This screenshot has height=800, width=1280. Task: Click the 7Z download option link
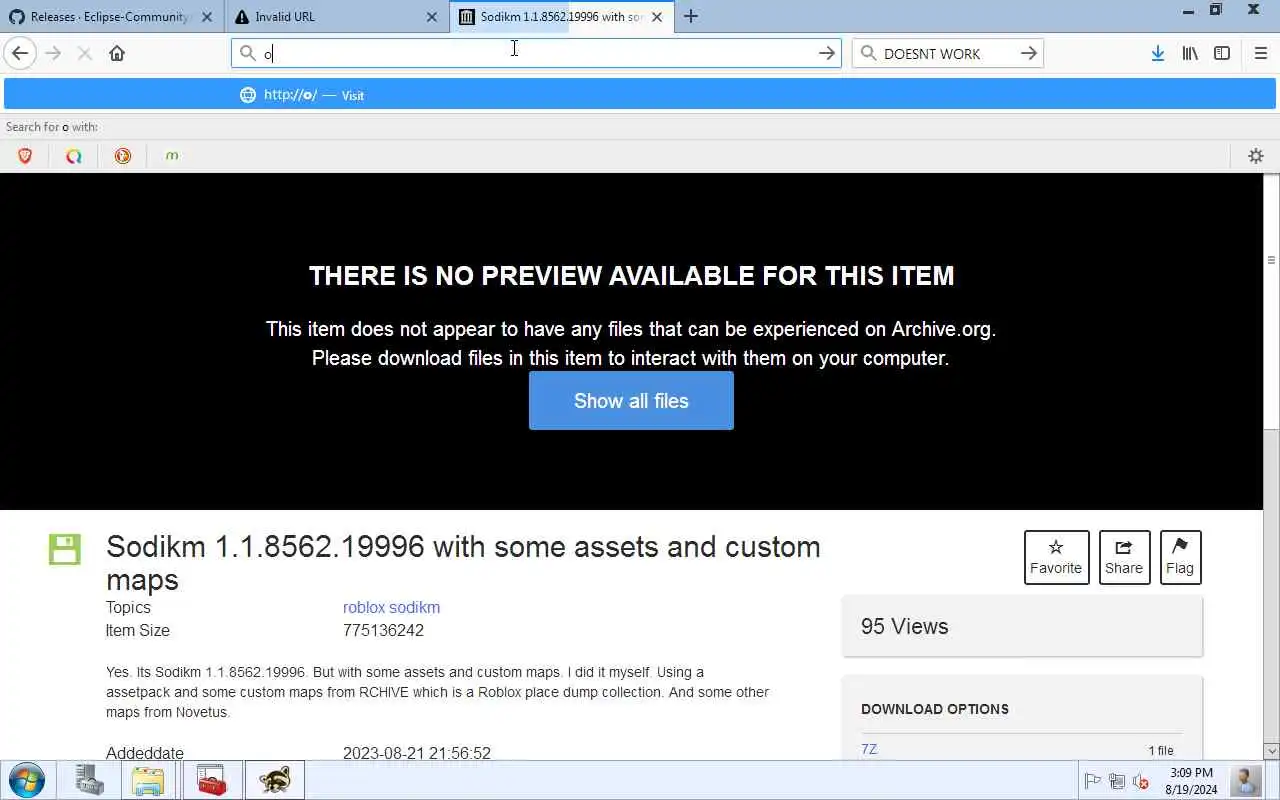[x=869, y=749]
